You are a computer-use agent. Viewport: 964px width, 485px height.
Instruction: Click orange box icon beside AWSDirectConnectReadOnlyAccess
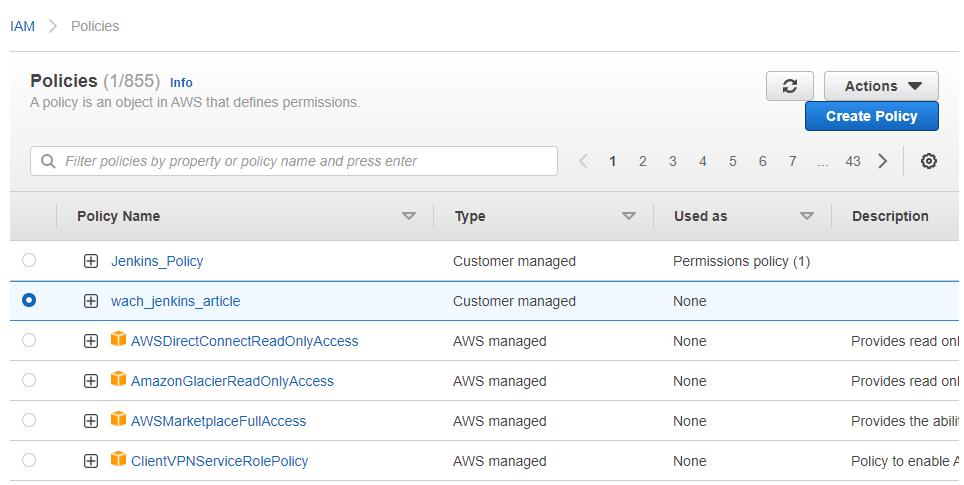(118, 340)
